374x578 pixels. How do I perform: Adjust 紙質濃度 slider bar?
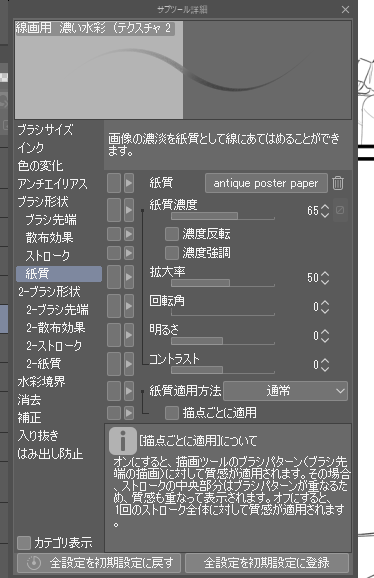coord(223,216)
